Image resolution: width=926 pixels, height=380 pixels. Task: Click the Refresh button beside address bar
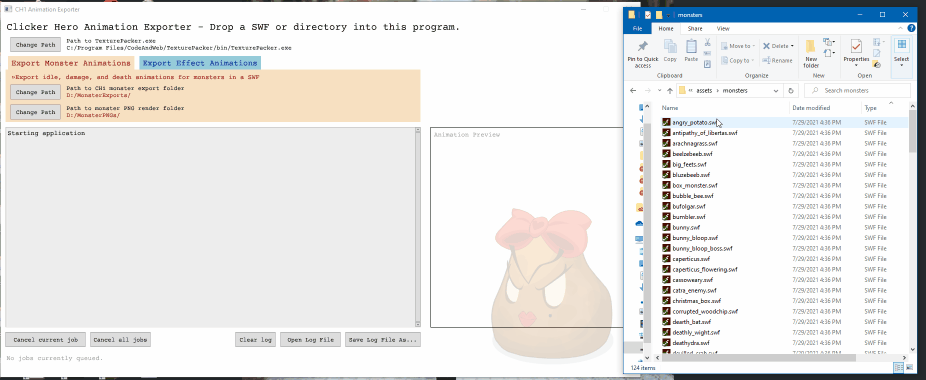point(791,91)
